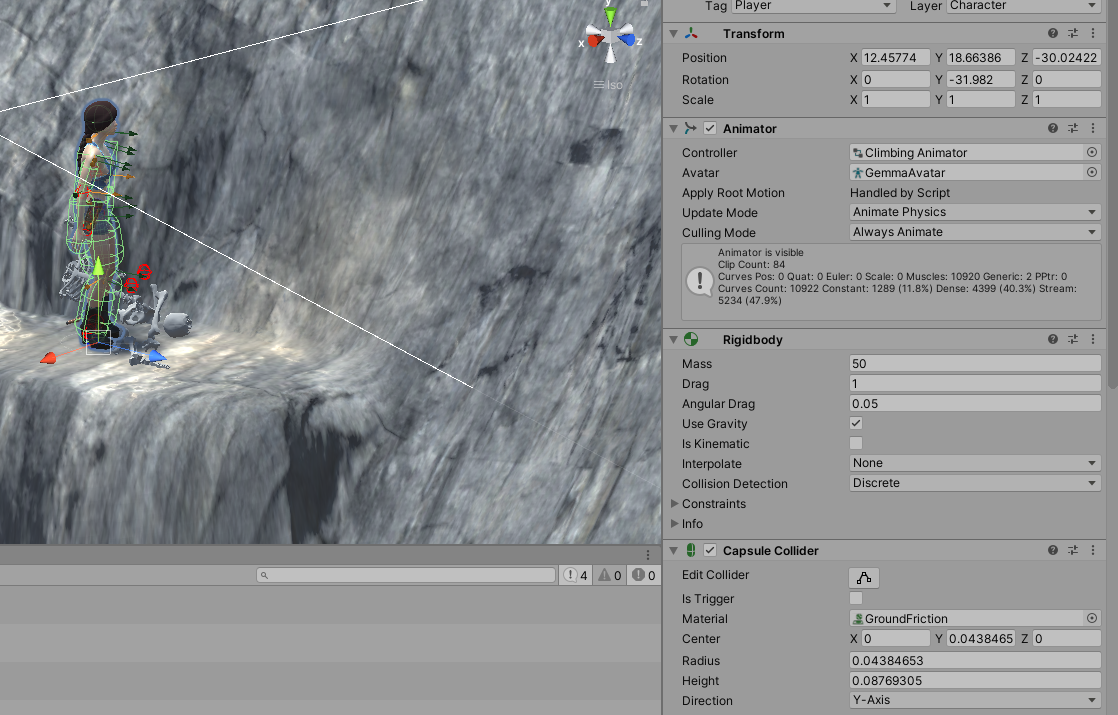Click the Edit Collider button
The width and height of the screenshot is (1118, 715).
point(863,577)
